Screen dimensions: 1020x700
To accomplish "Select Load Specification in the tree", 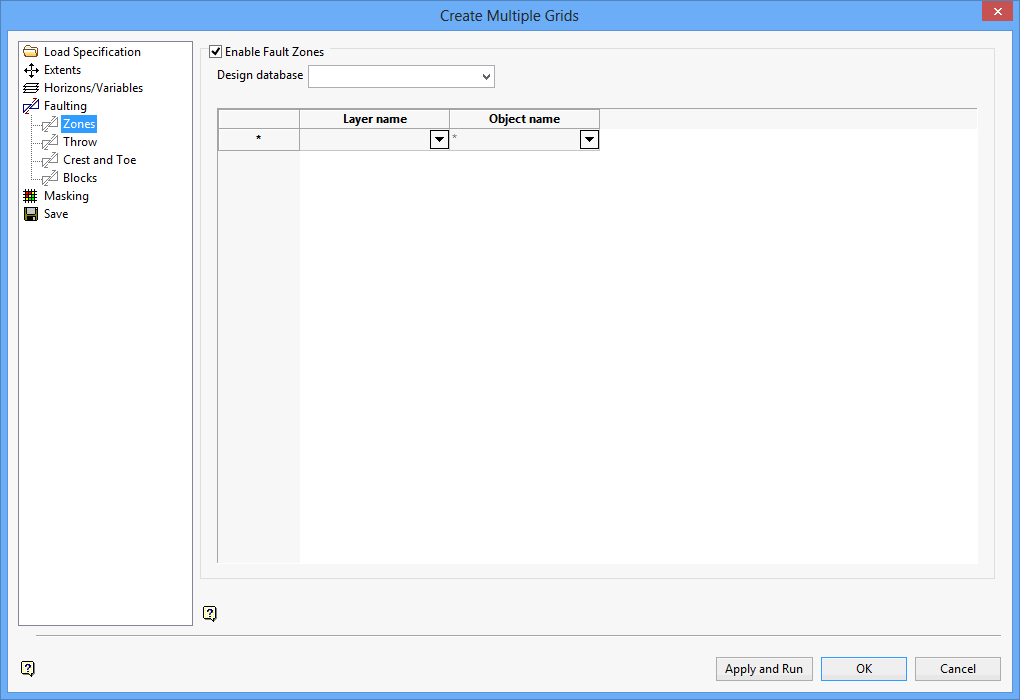I will [92, 51].
